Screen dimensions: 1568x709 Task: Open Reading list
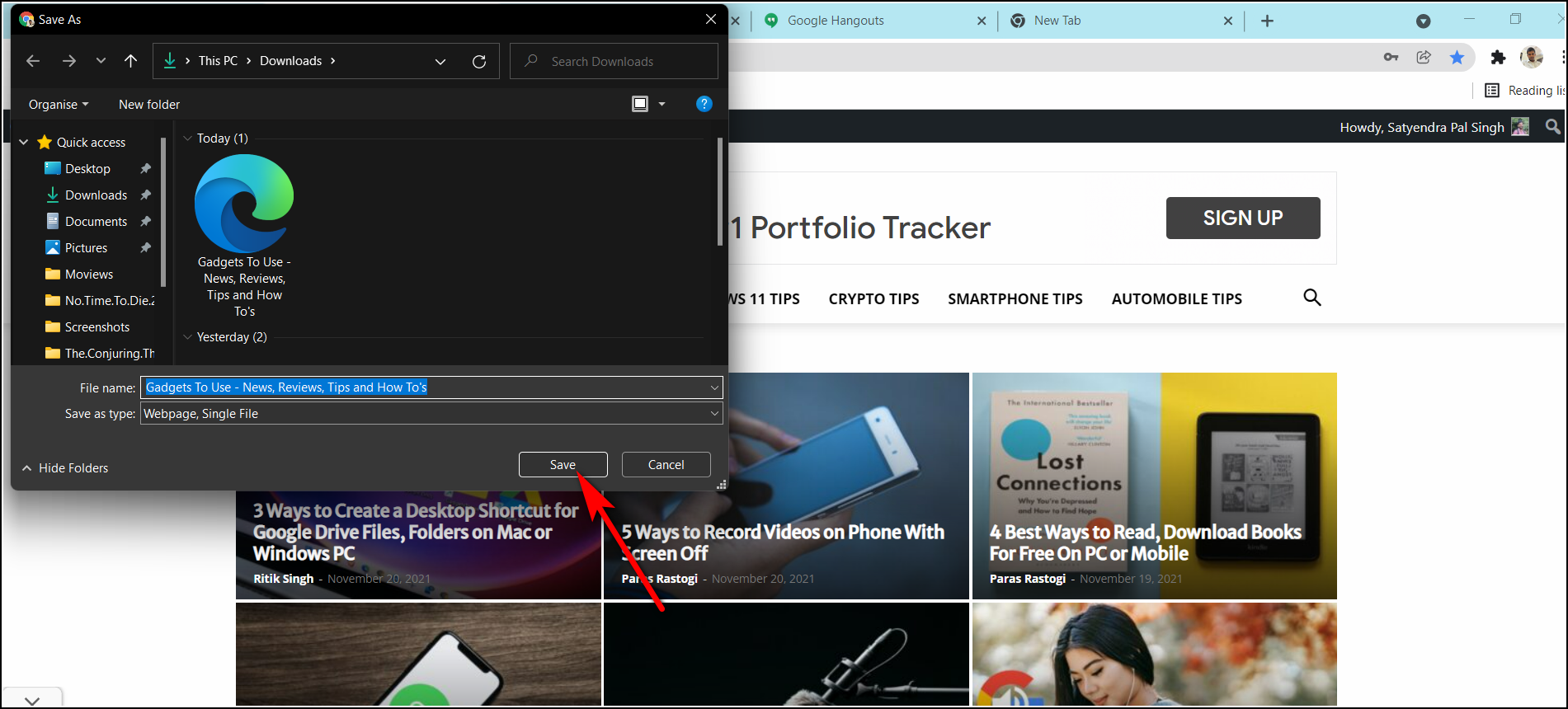coord(1524,91)
